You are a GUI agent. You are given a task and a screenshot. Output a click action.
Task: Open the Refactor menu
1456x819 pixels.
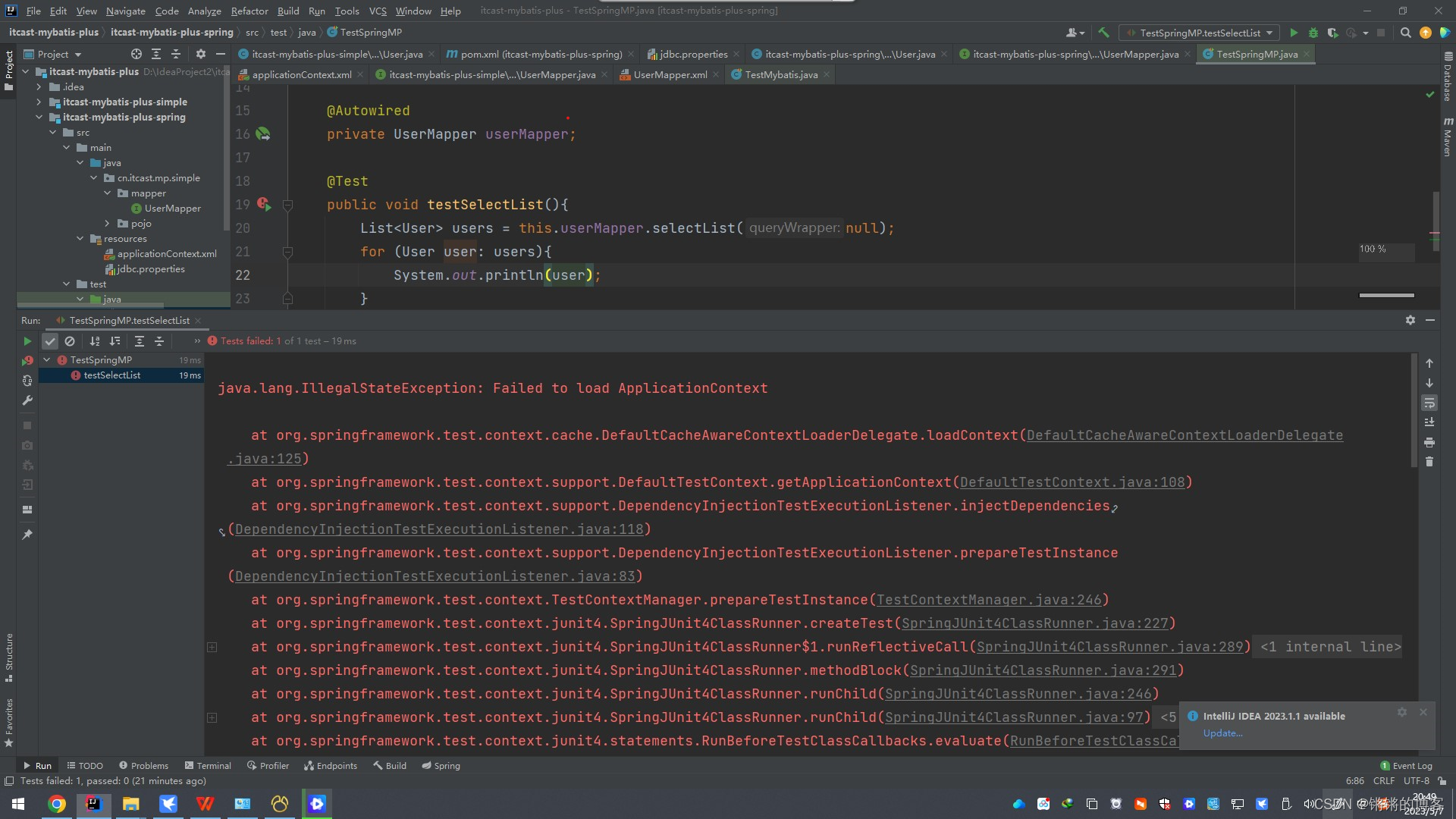(249, 11)
